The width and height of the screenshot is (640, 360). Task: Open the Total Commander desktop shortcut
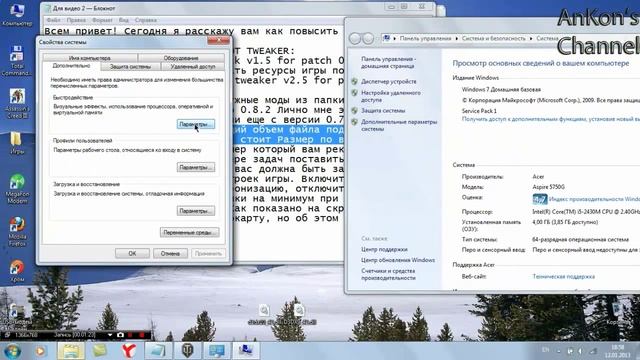[17, 61]
